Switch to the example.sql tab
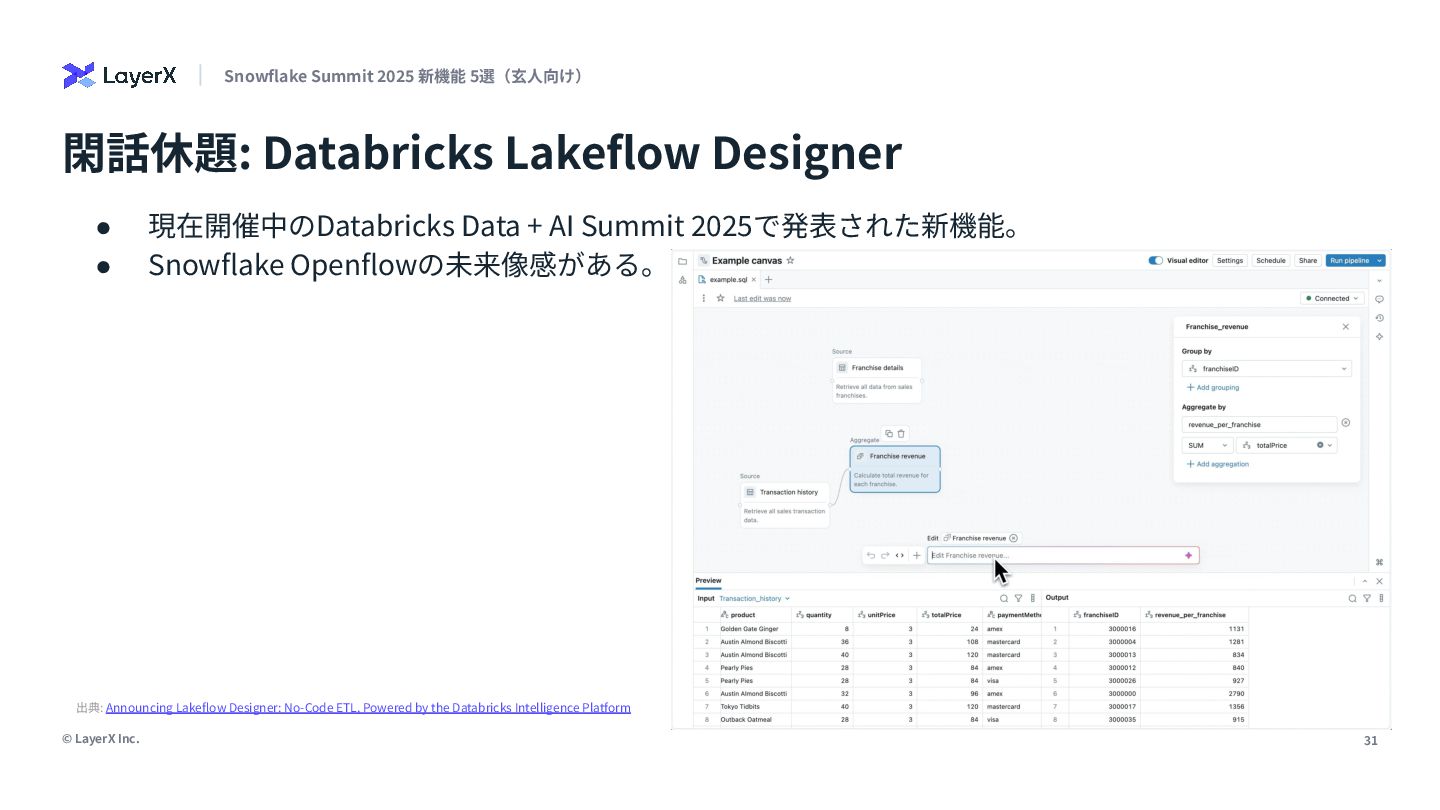The height and width of the screenshot is (810, 1440). tap(728, 280)
